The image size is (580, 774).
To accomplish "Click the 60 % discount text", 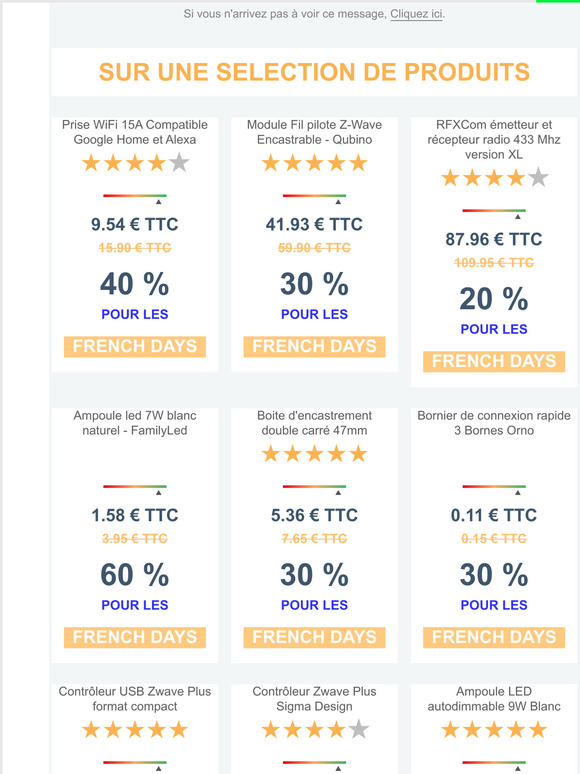I will [135, 575].
